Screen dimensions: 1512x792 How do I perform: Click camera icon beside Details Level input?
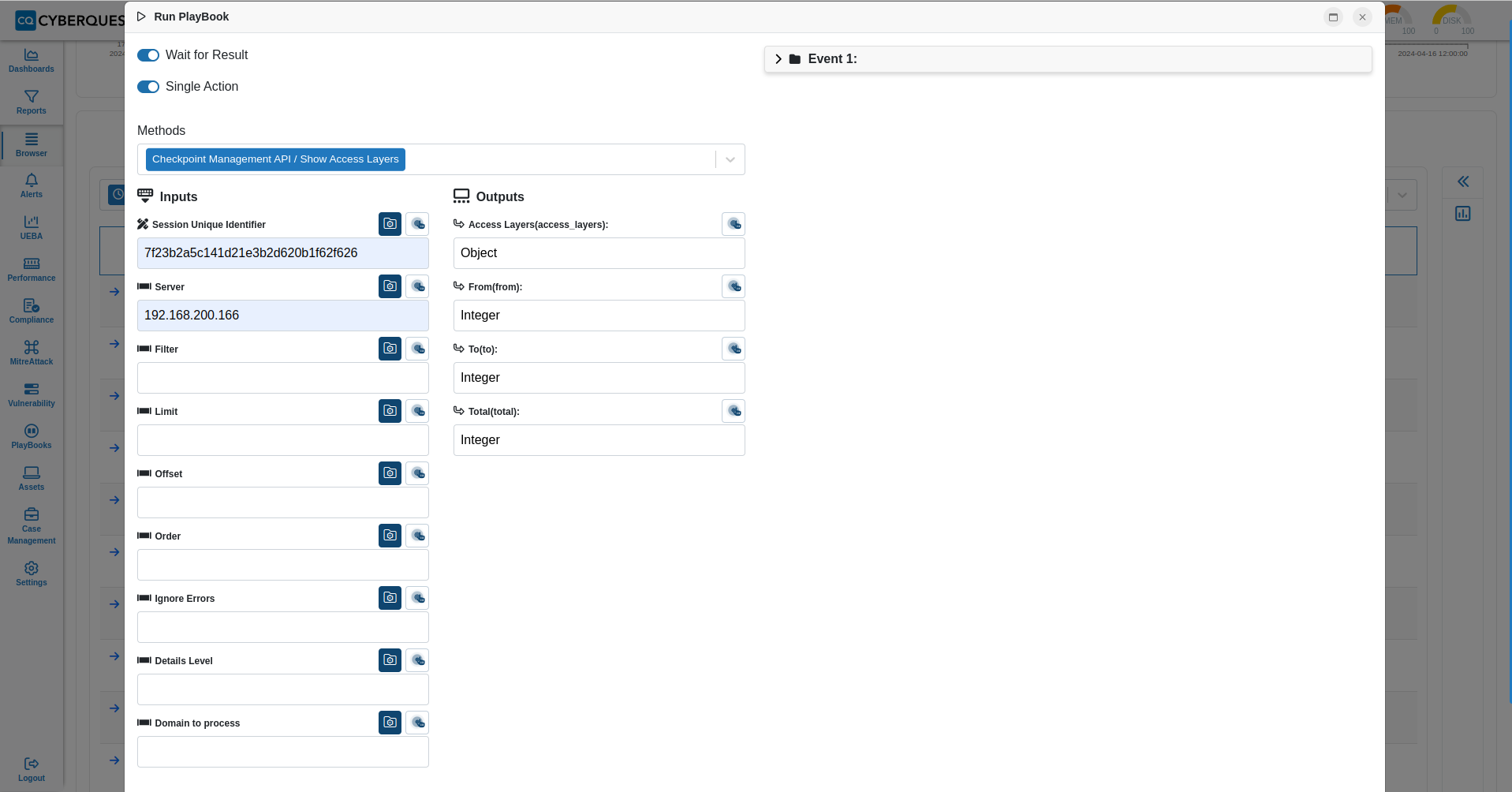390,660
